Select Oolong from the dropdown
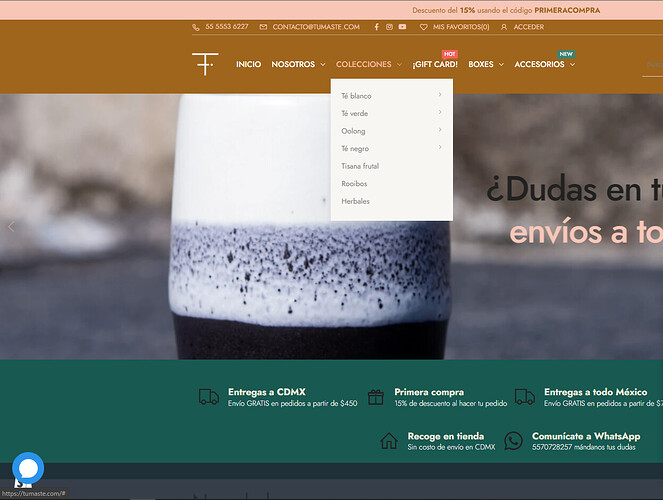 (x=353, y=131)
